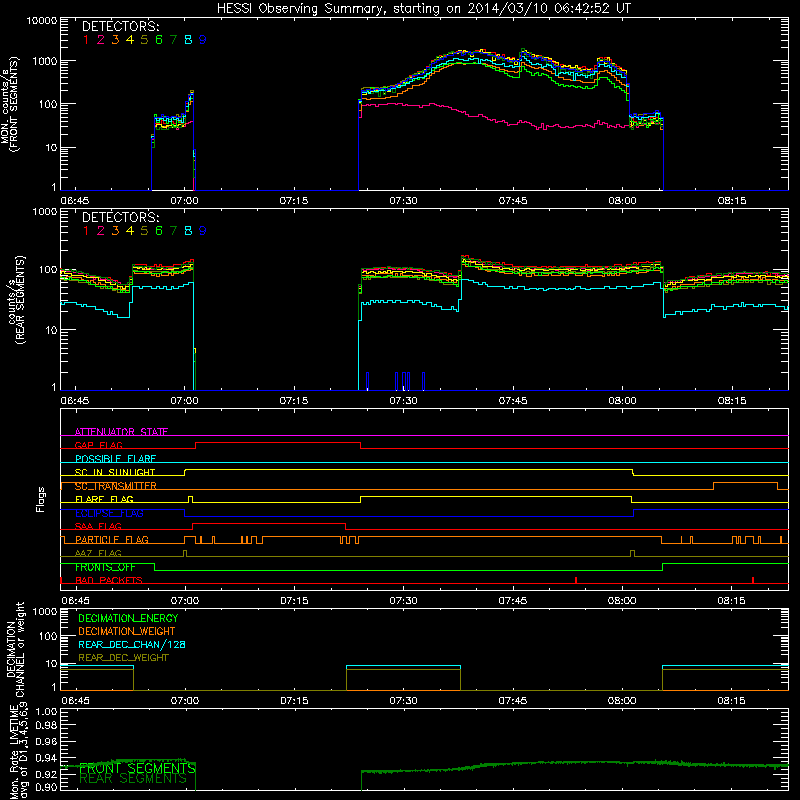Click the DECIMATION_WEIGHT legend entry
Screen dimensions: 800x800
click(127, 631)
